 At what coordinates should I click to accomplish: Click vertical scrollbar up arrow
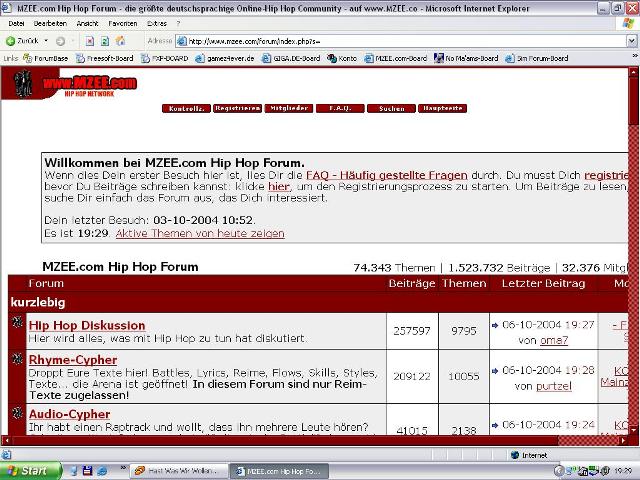(633, 73)
